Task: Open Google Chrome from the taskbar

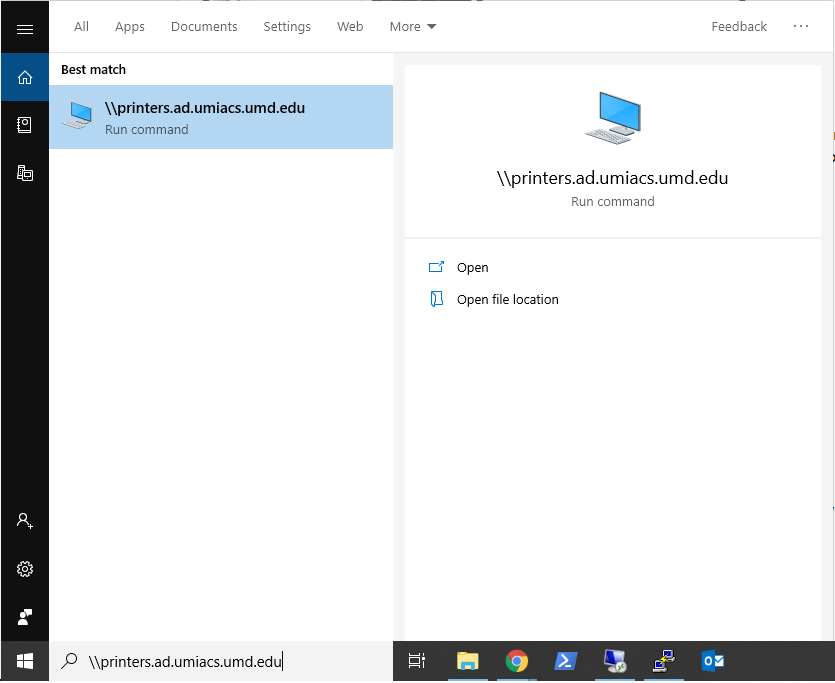Action: click(x=516, y=661)
